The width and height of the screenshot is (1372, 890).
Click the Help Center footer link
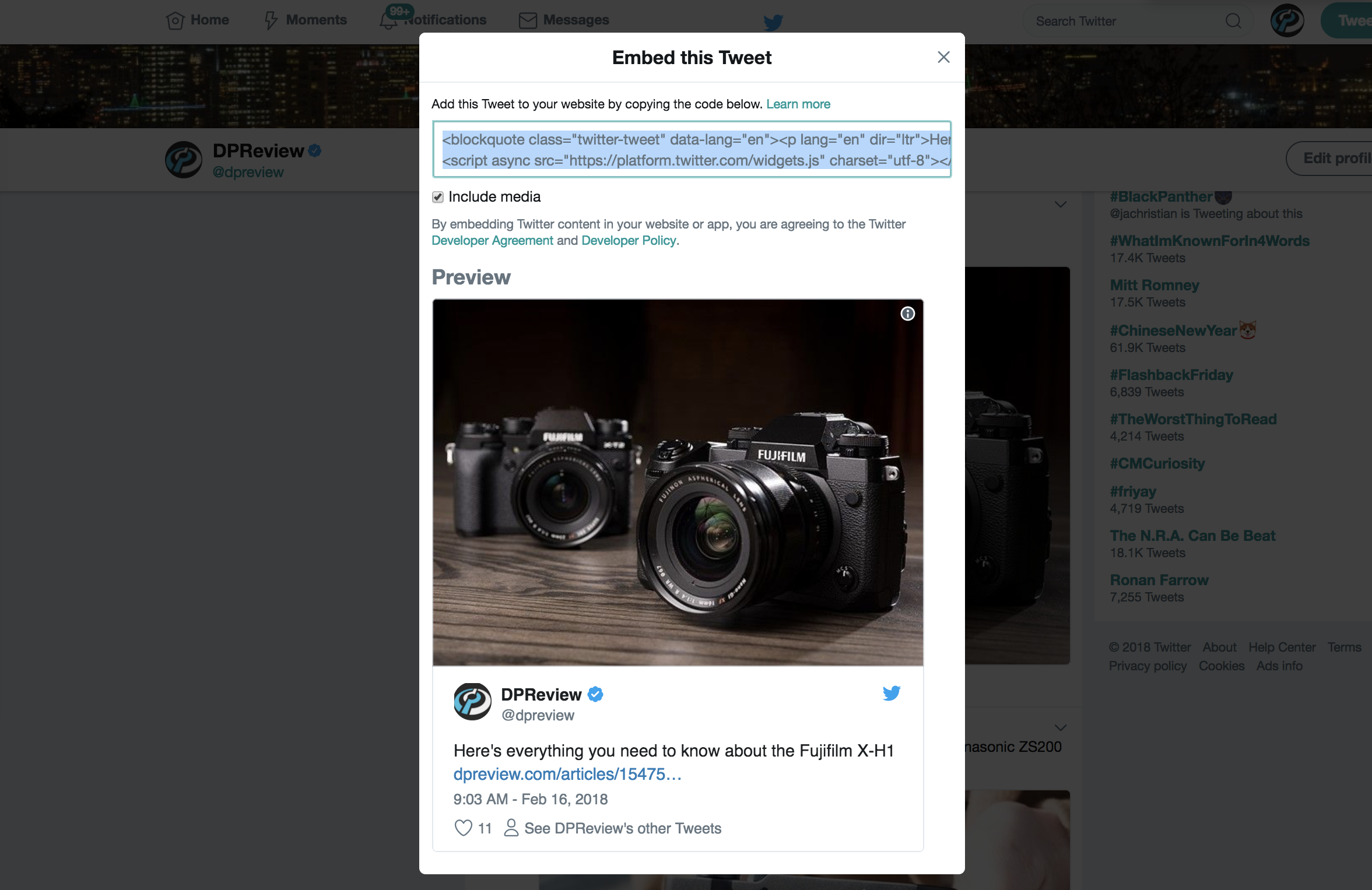coord(1282,647)
